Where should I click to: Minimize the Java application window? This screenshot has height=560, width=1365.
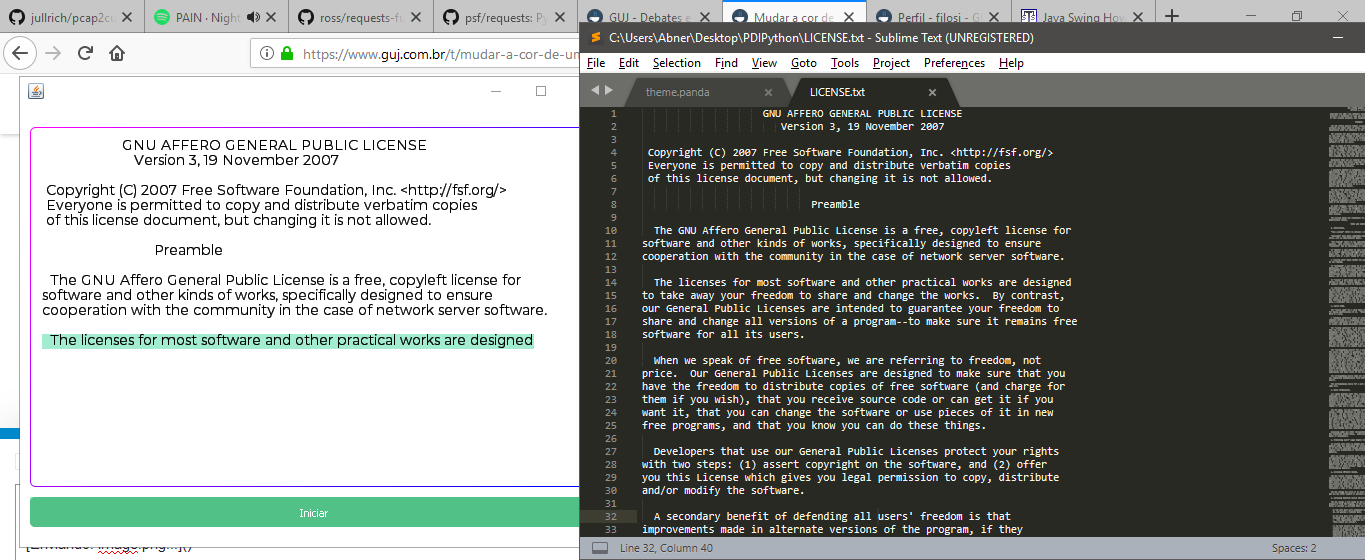(x=496, y=91)
